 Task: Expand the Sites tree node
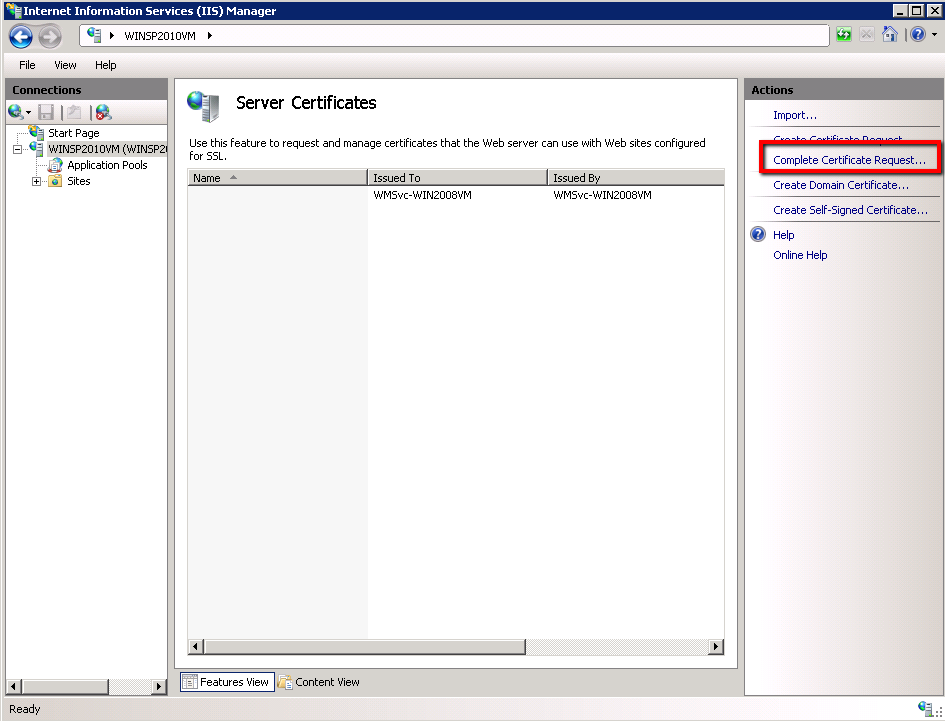37,181
